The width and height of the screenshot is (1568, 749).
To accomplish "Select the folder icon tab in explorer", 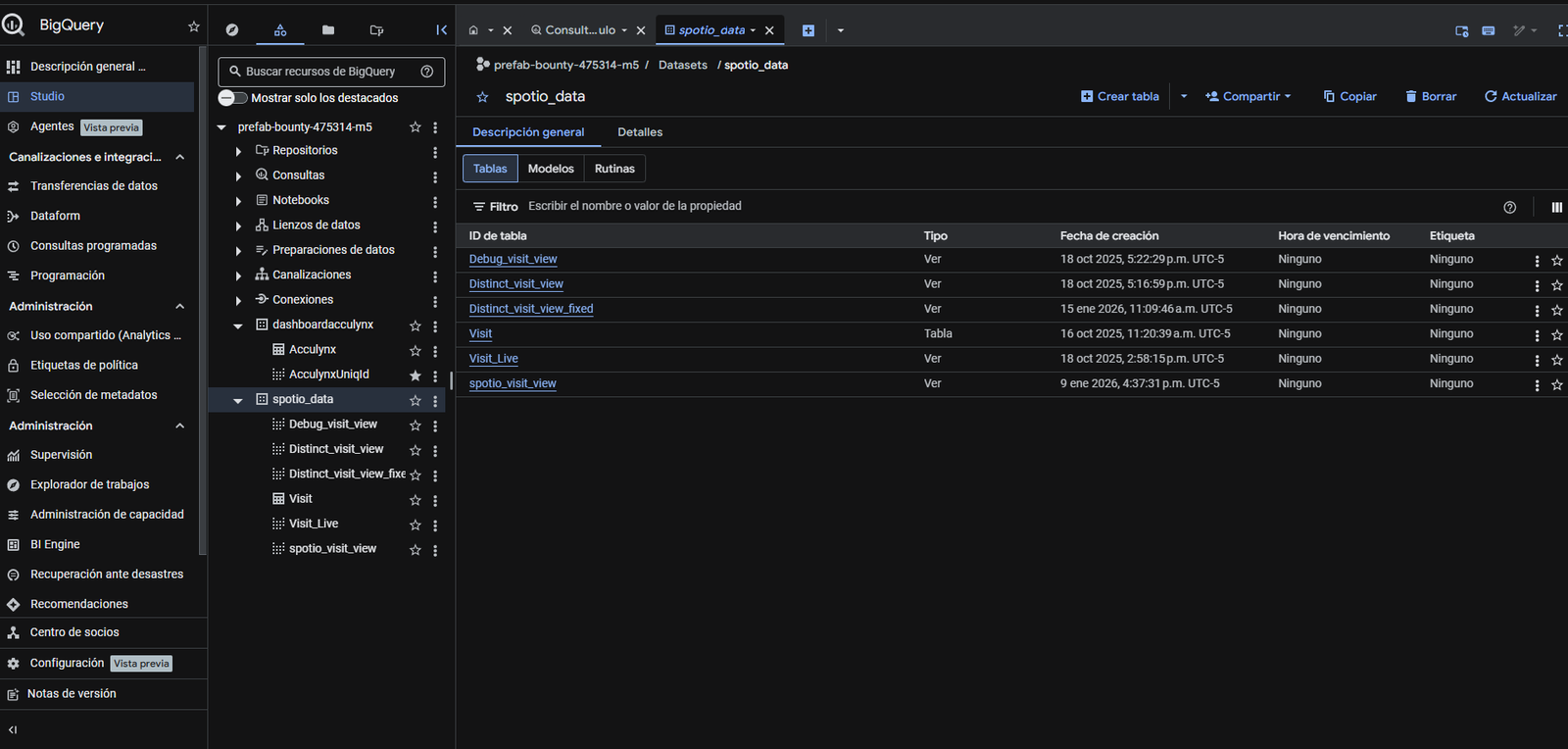I will [x=328, y=30].
